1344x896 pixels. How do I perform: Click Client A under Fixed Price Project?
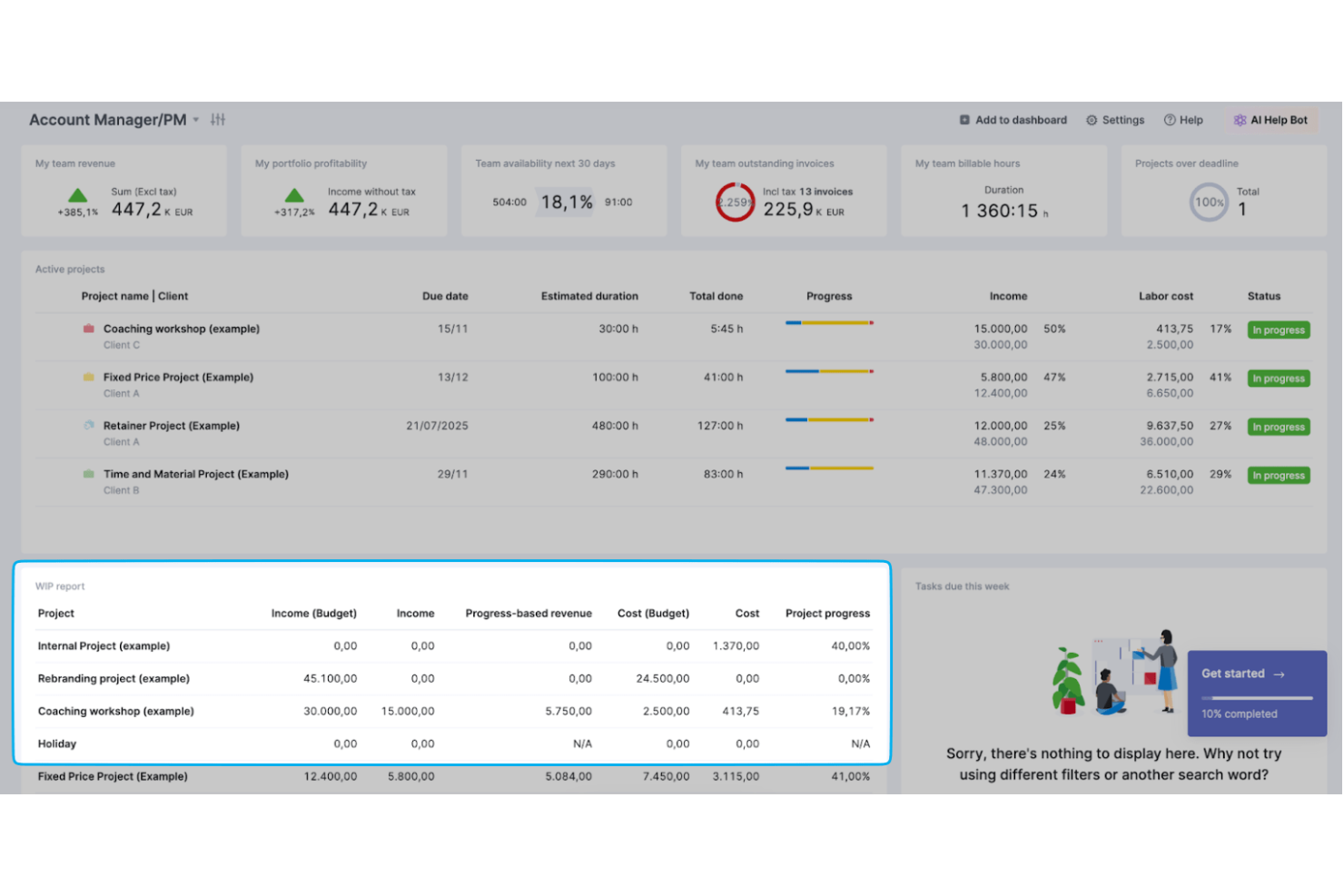click(x=122, y=393)
